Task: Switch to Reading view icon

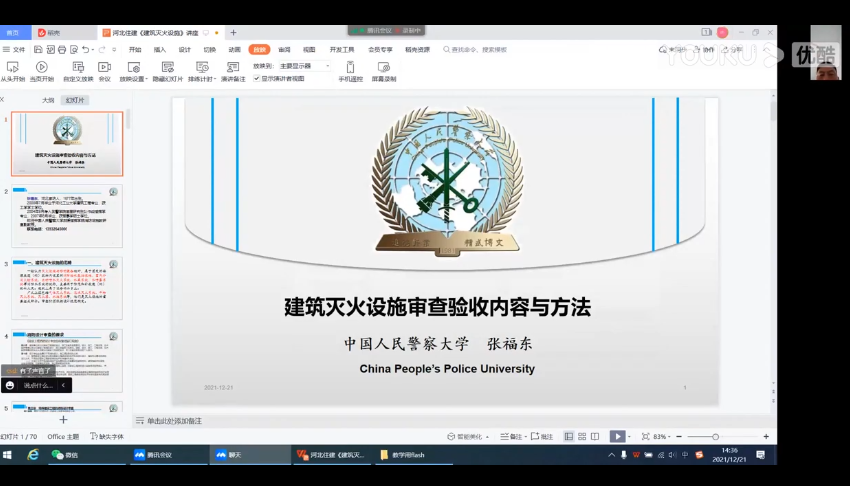Action: 595,436
